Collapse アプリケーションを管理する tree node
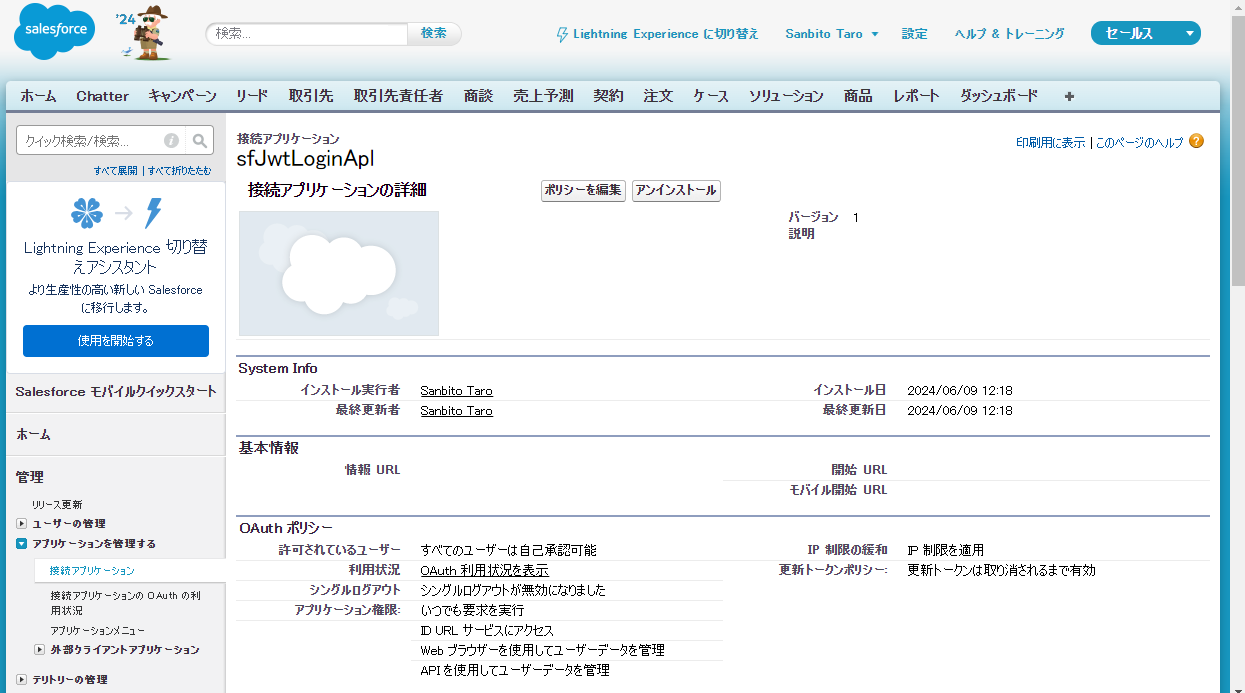1245x693 pixels. tap(21, 544)
